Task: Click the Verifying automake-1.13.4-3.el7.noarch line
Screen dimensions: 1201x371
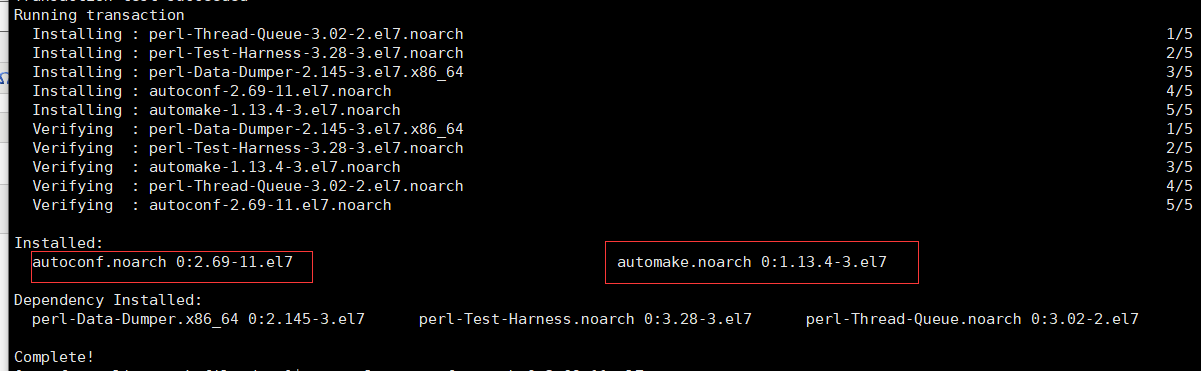Action: (x=216, y=168)
